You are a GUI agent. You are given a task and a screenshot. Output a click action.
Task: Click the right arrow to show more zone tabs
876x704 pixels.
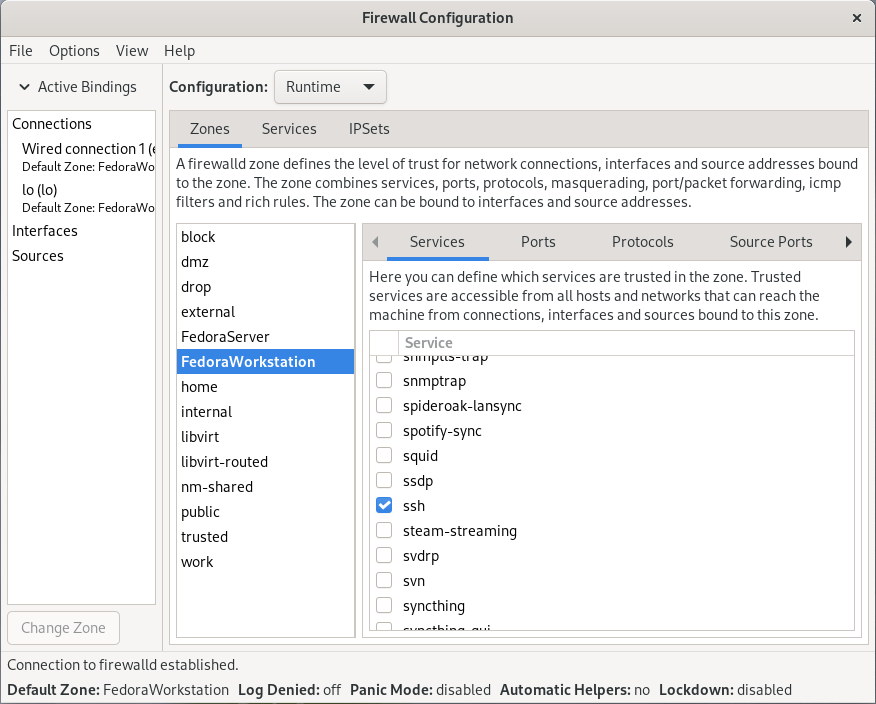pos(849,242)
